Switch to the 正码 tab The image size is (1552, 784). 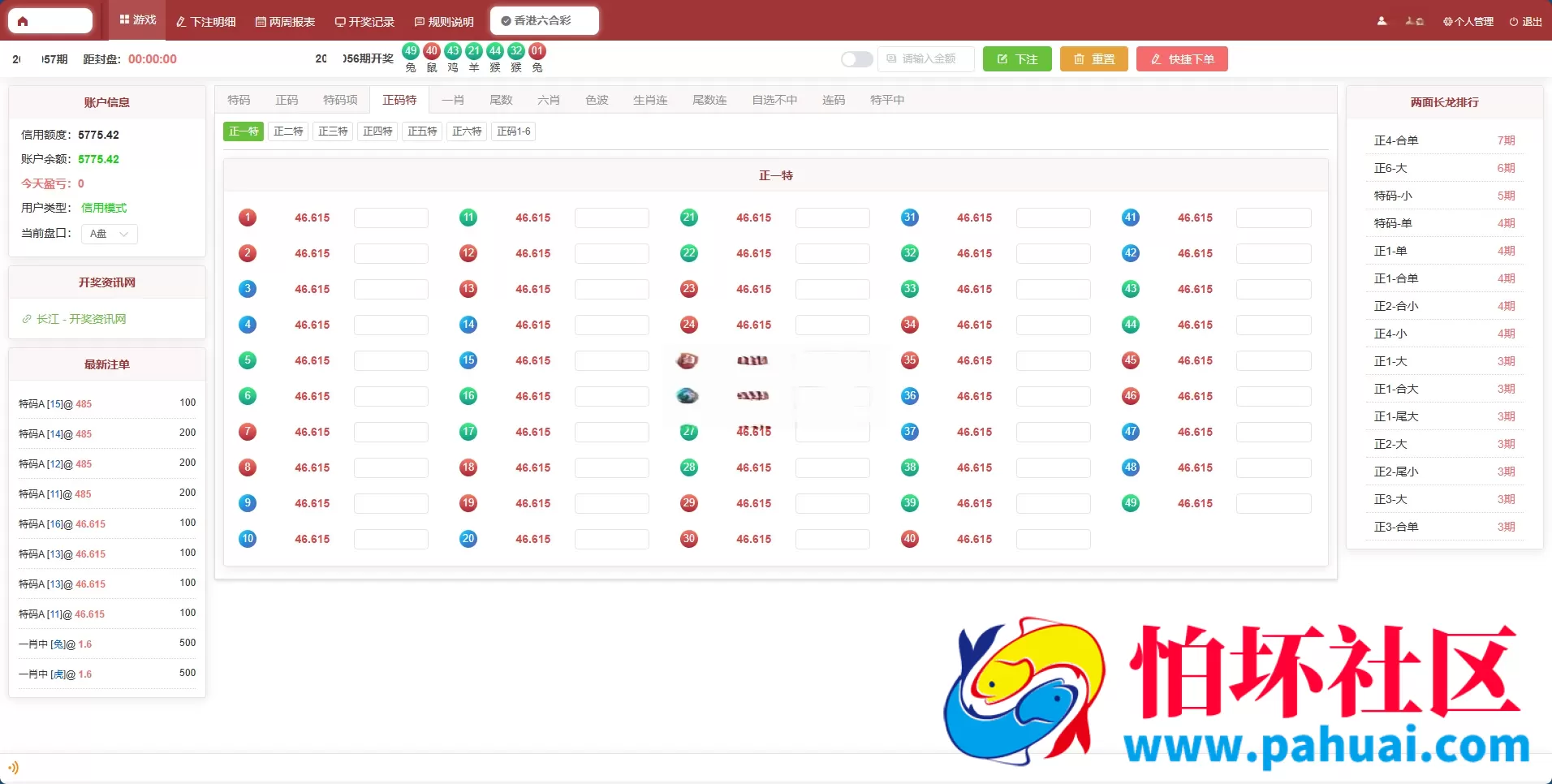point(287,100)
